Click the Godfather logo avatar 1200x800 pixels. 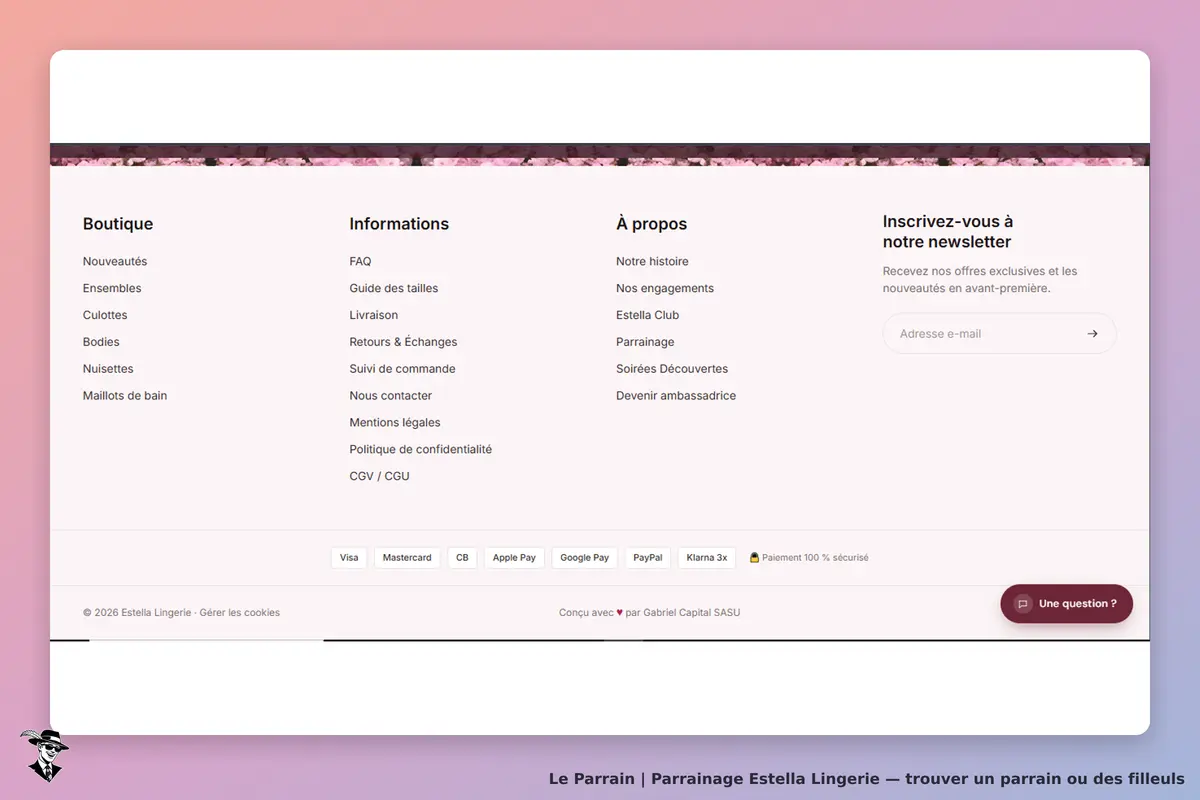(44, 755)
